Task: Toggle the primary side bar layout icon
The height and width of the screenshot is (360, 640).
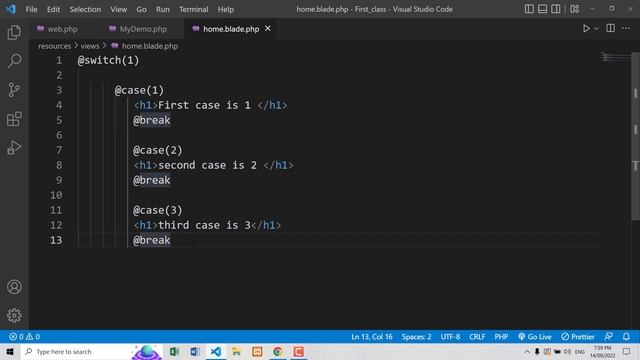Action: [x=529, y=9]
